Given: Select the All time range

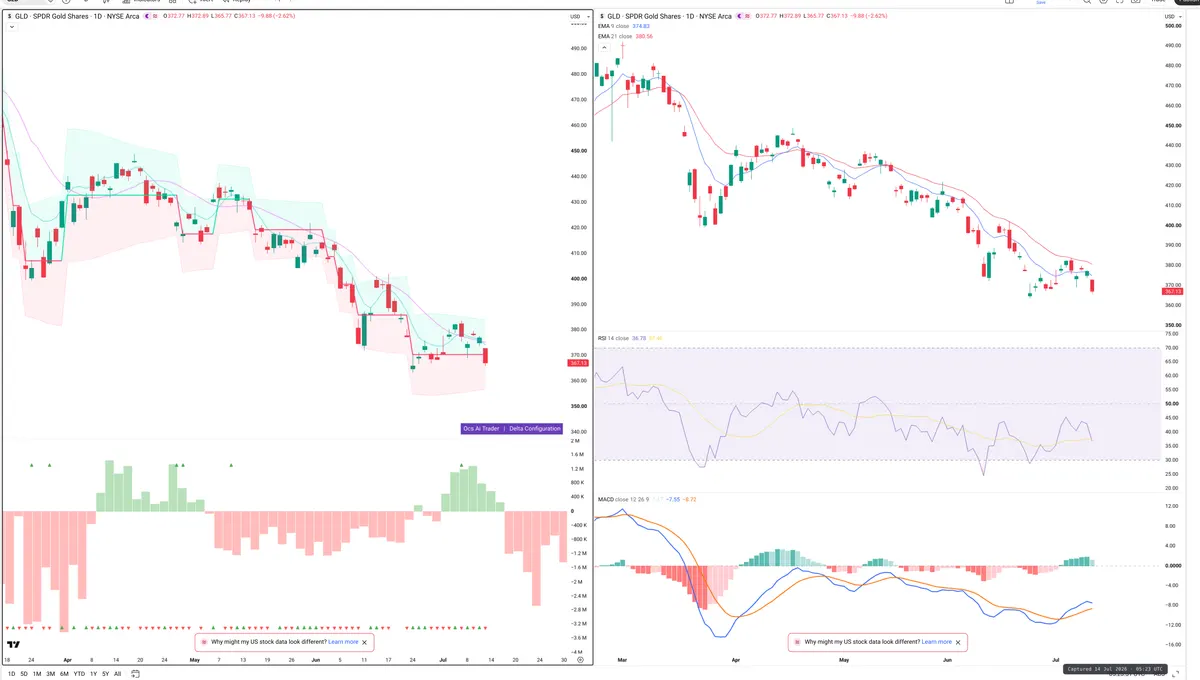Looking at the screenshot, I should coord(117,674).
